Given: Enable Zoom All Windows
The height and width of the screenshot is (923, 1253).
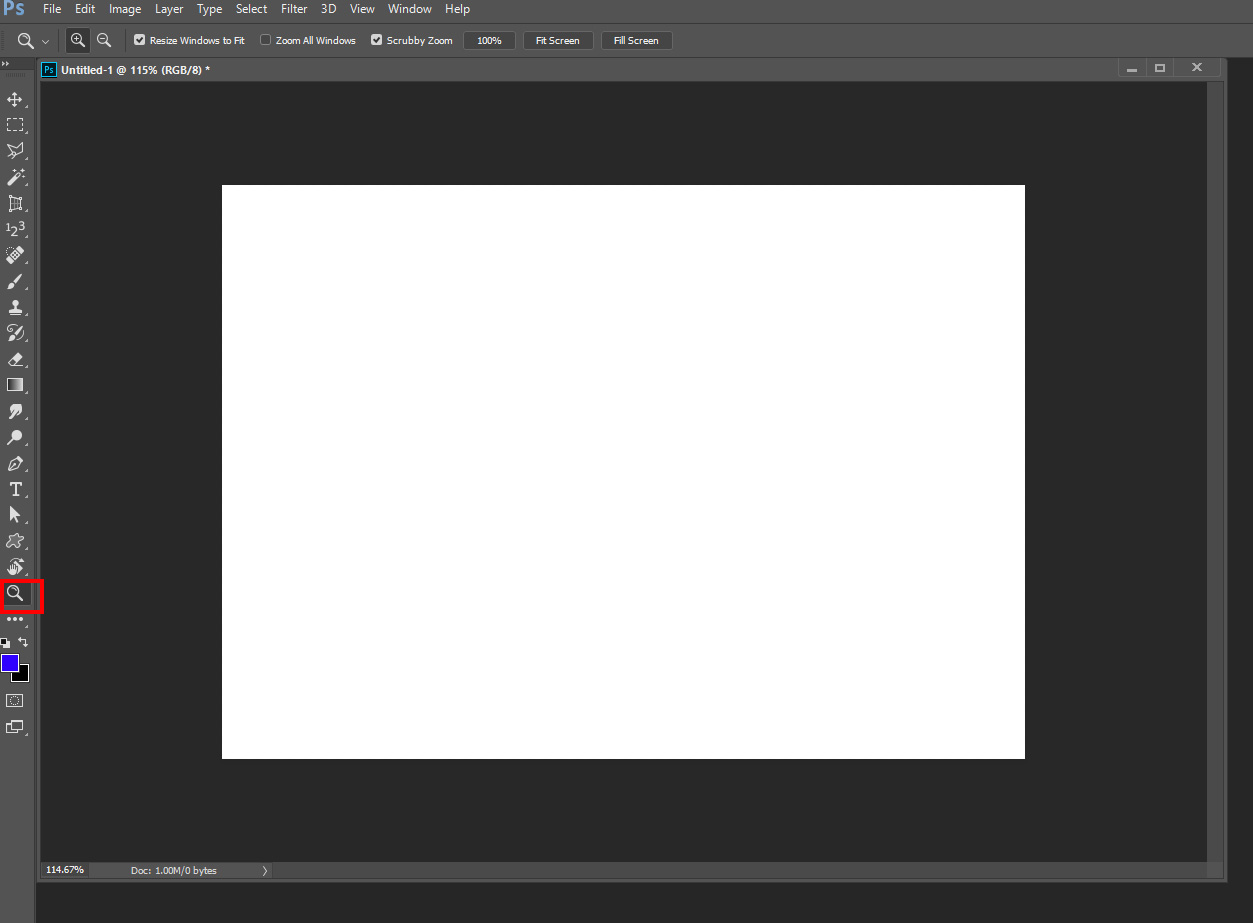Looking at the screenshot, I should click(x=265, y=40).
